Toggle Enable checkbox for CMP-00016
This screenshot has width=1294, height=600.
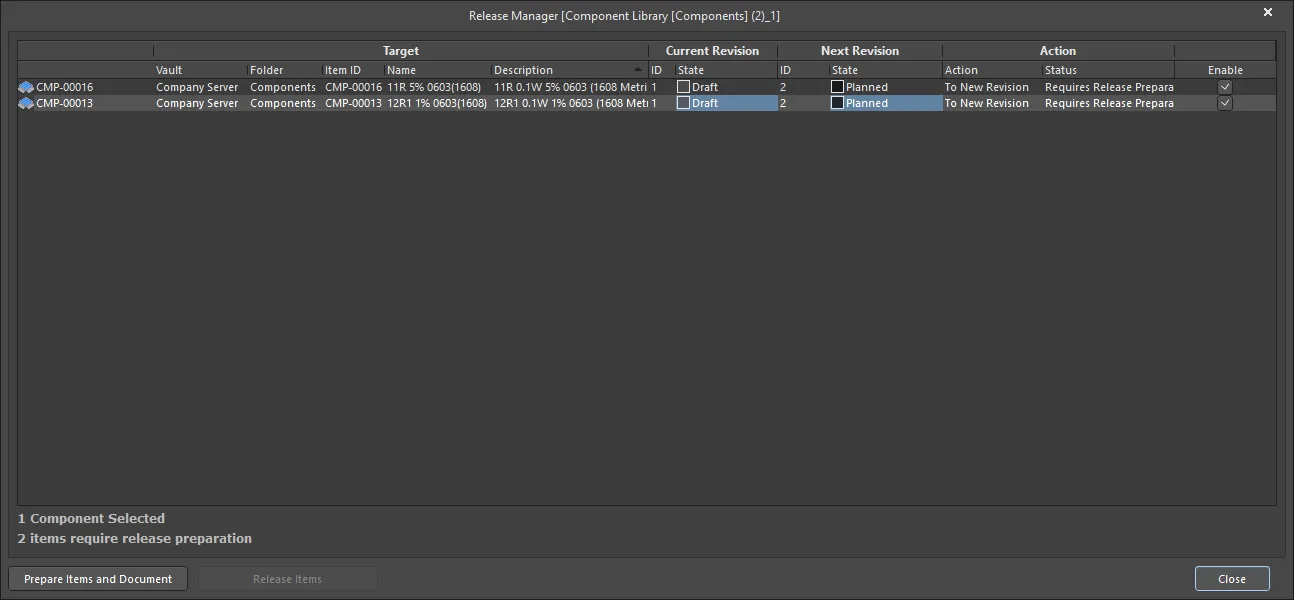[1225, 87]
